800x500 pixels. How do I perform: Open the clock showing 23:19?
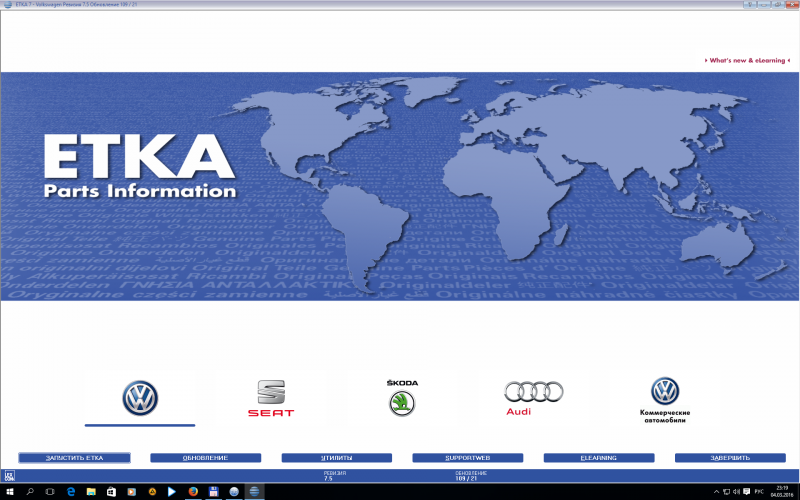tap(781, 492)
